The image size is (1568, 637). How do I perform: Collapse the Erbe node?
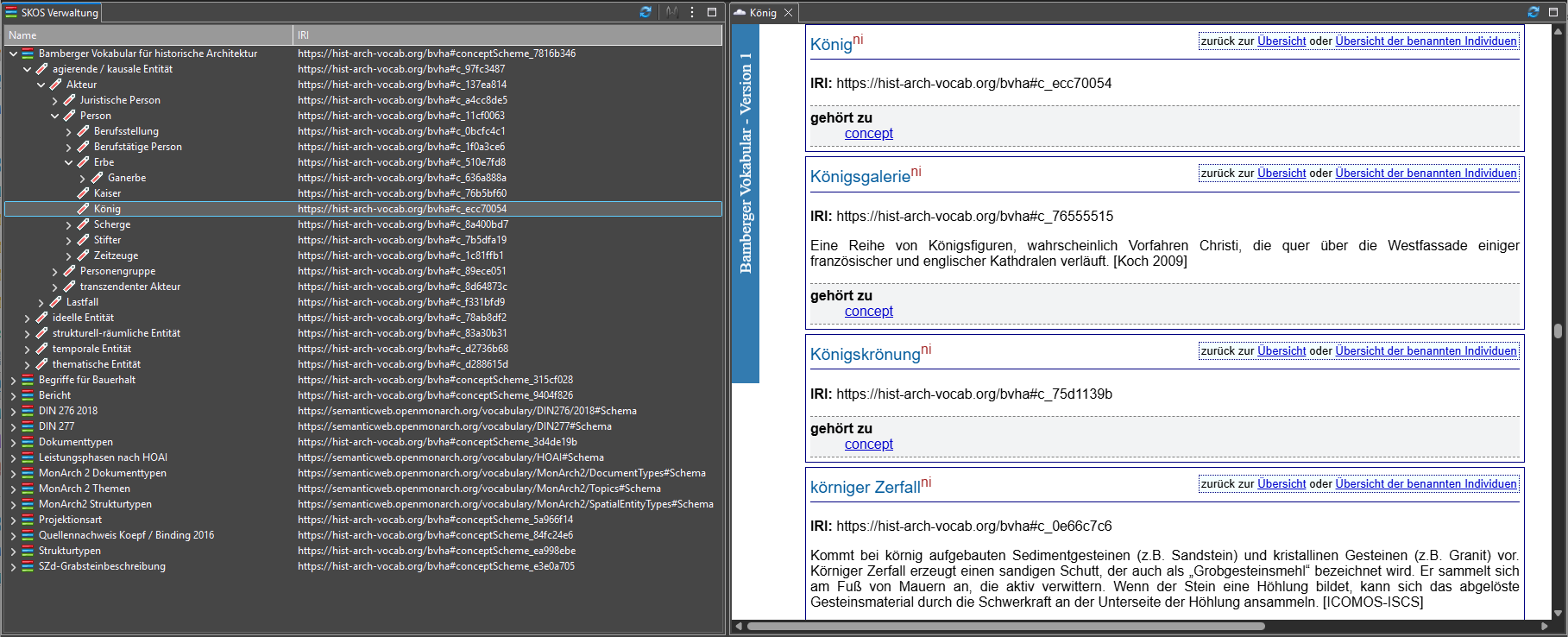(x=68, y=162)
